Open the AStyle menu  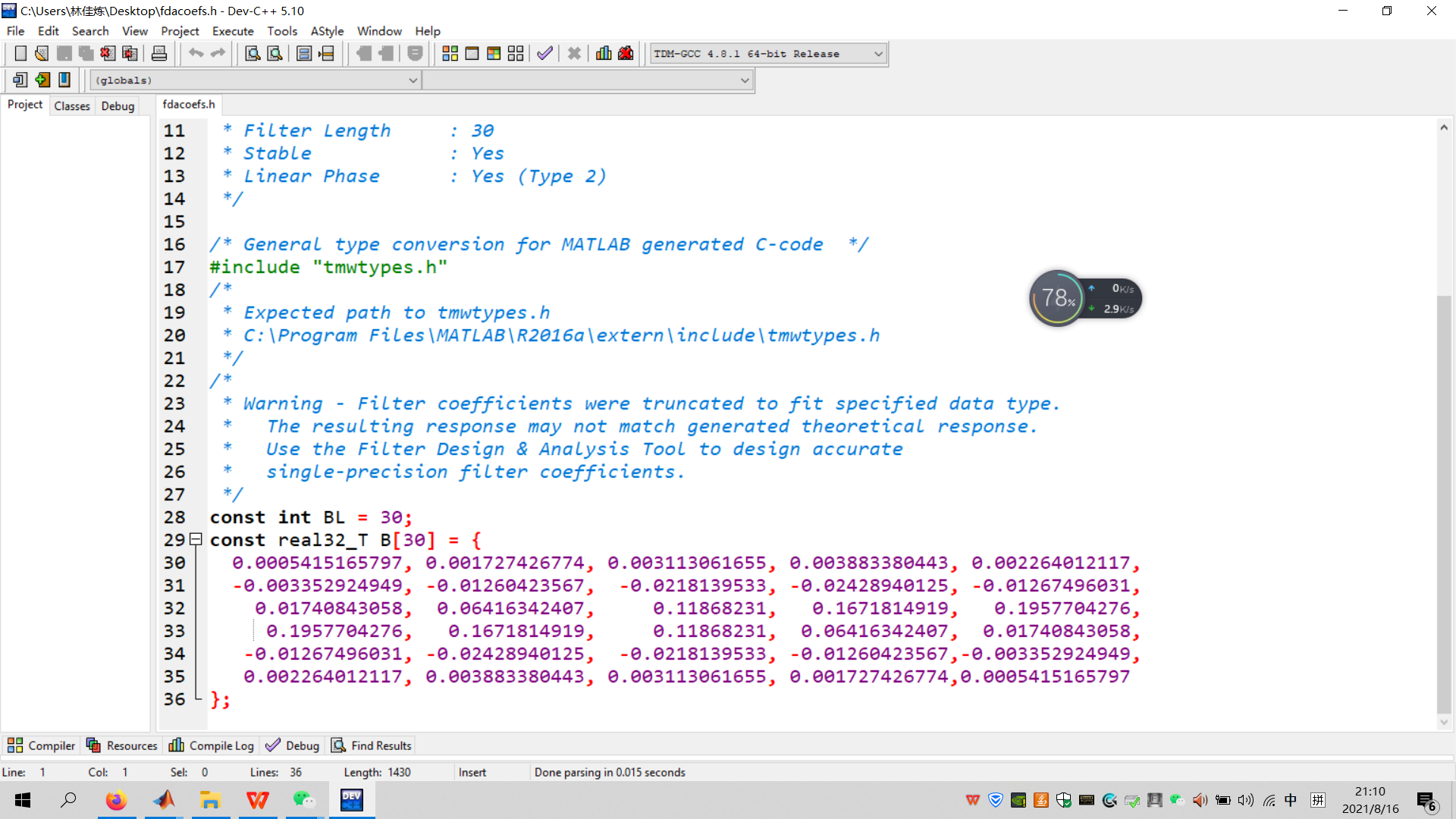click(x=327, y=31)
